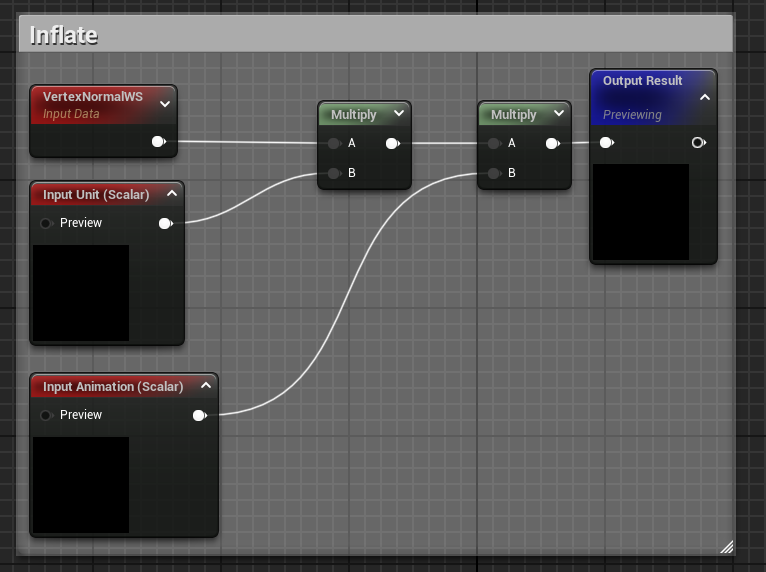
Task: Click Preview input pin on Input Animation node
Action: click(46, 415)
